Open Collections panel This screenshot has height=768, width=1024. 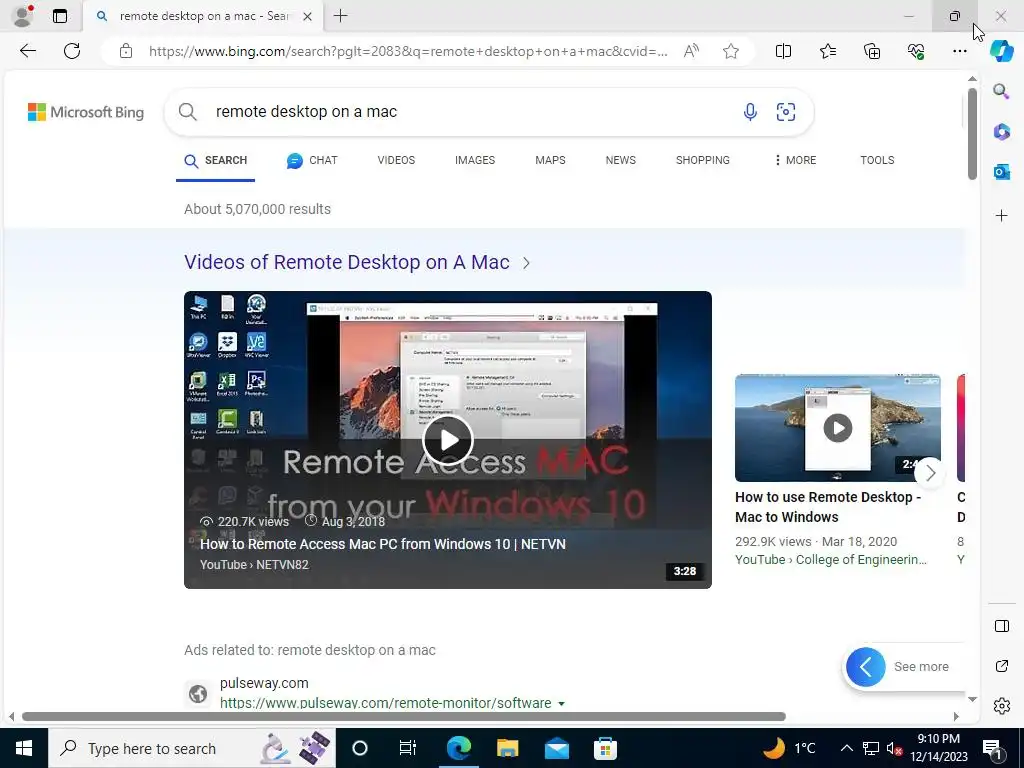coord(872,51)
